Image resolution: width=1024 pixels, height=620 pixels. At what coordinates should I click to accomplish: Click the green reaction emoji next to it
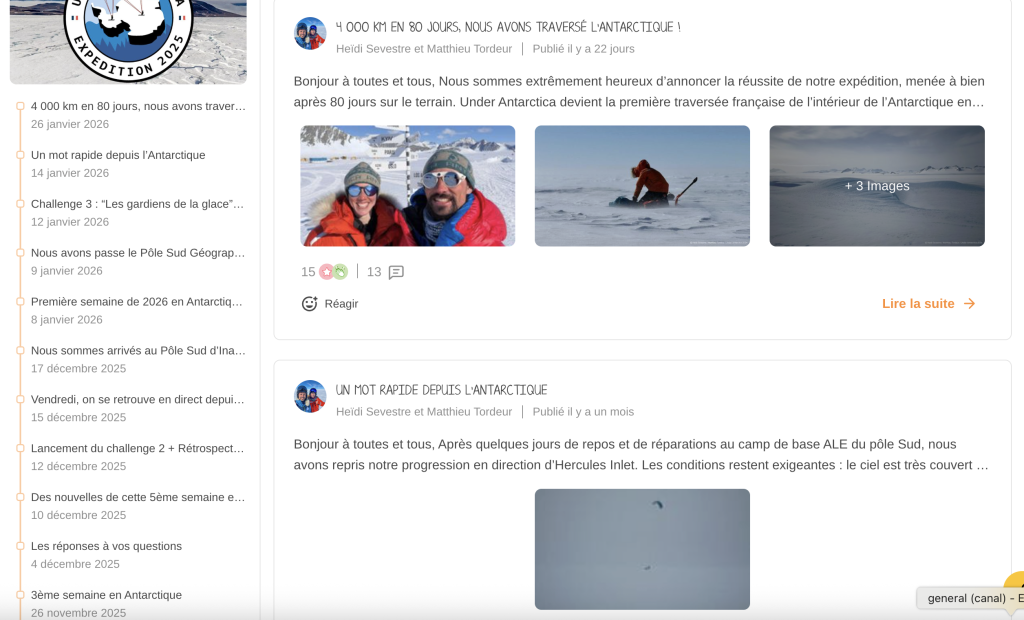[x=340, y=270]
